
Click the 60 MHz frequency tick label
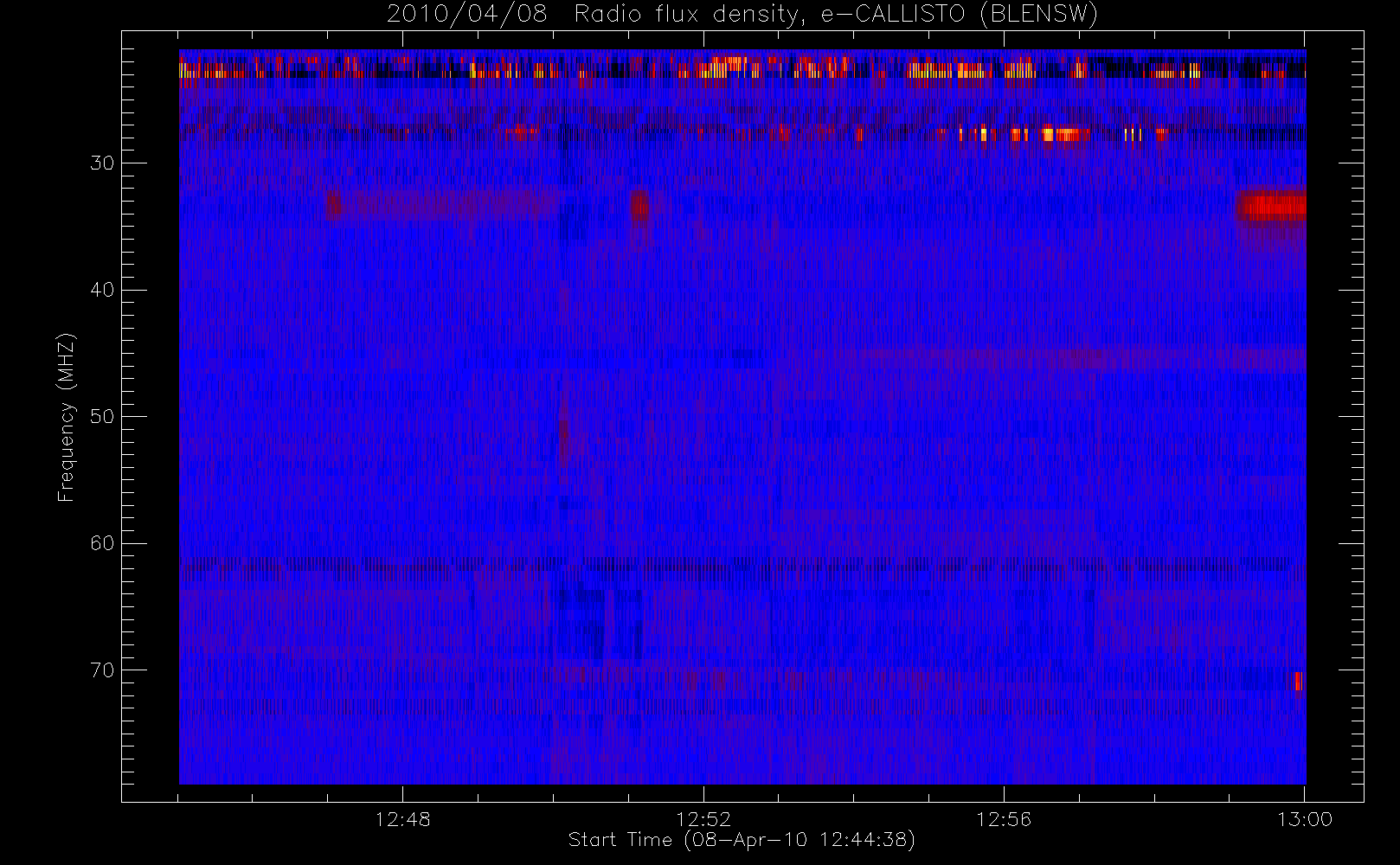pyautogui.click(x=102, y=543)
